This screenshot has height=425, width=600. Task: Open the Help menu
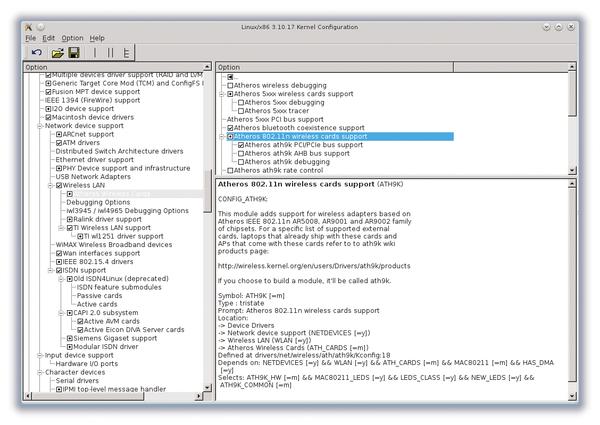[97, 38]
